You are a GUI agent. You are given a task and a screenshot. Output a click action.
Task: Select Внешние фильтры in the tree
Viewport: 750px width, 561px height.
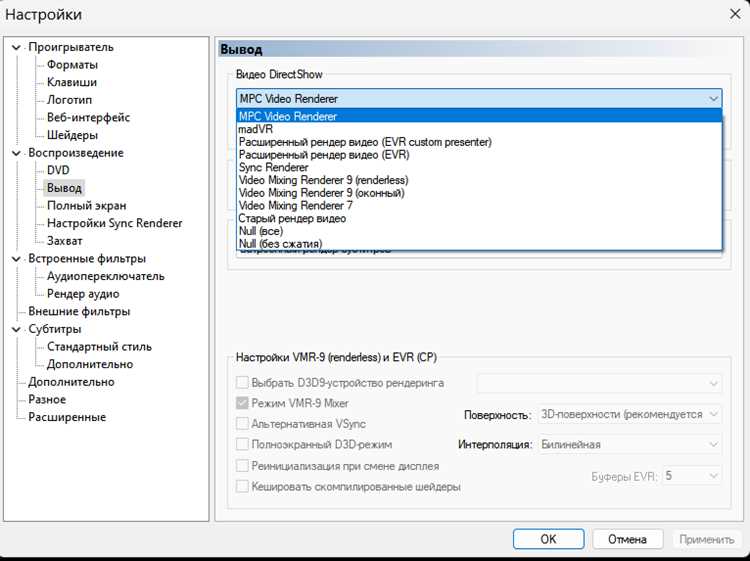79,312
